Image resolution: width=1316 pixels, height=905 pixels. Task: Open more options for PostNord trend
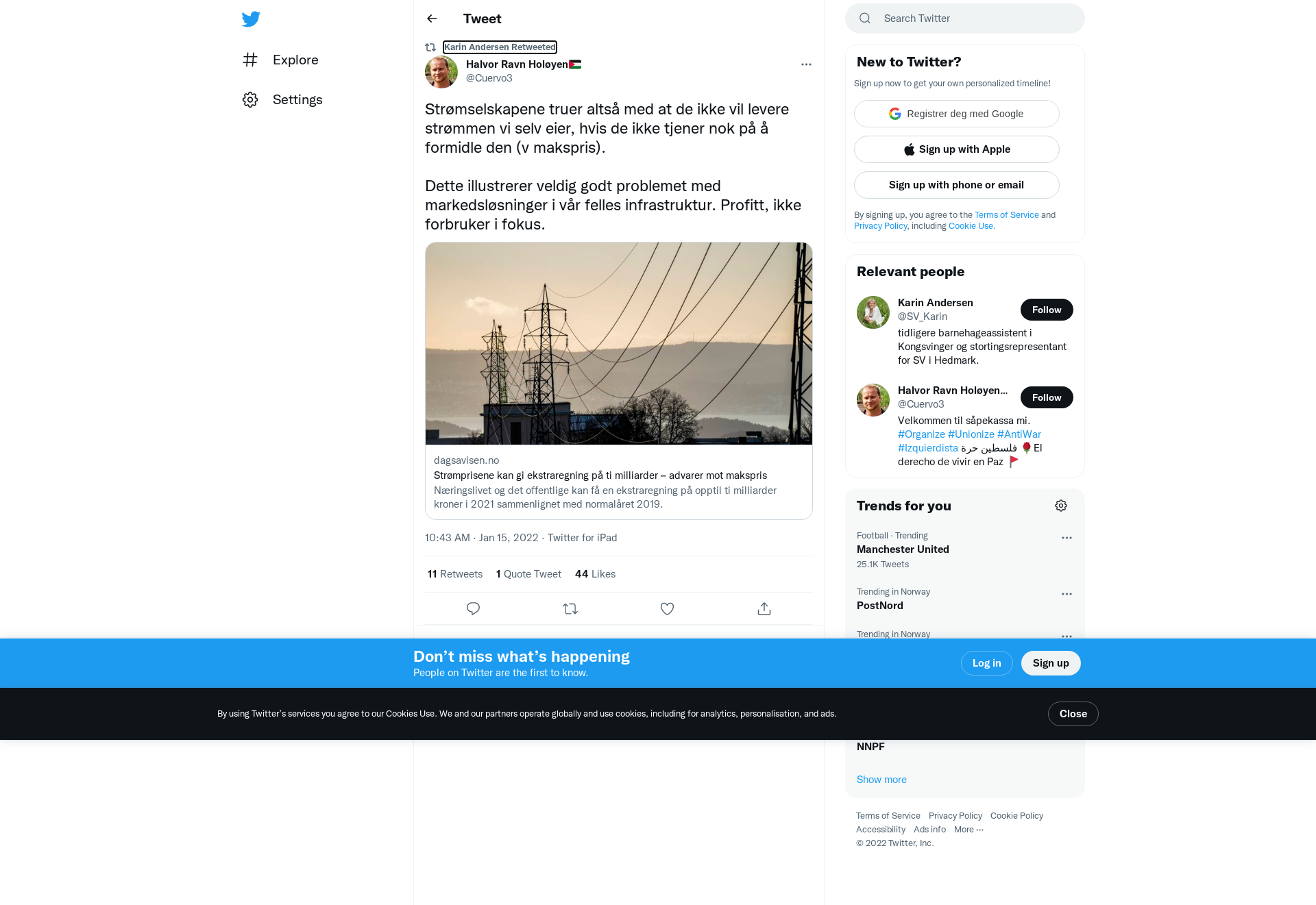(x=1067, y=594)
